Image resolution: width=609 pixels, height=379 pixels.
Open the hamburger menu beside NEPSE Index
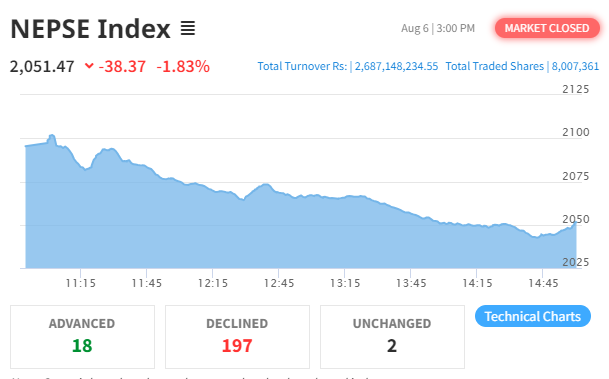(188, 28)
